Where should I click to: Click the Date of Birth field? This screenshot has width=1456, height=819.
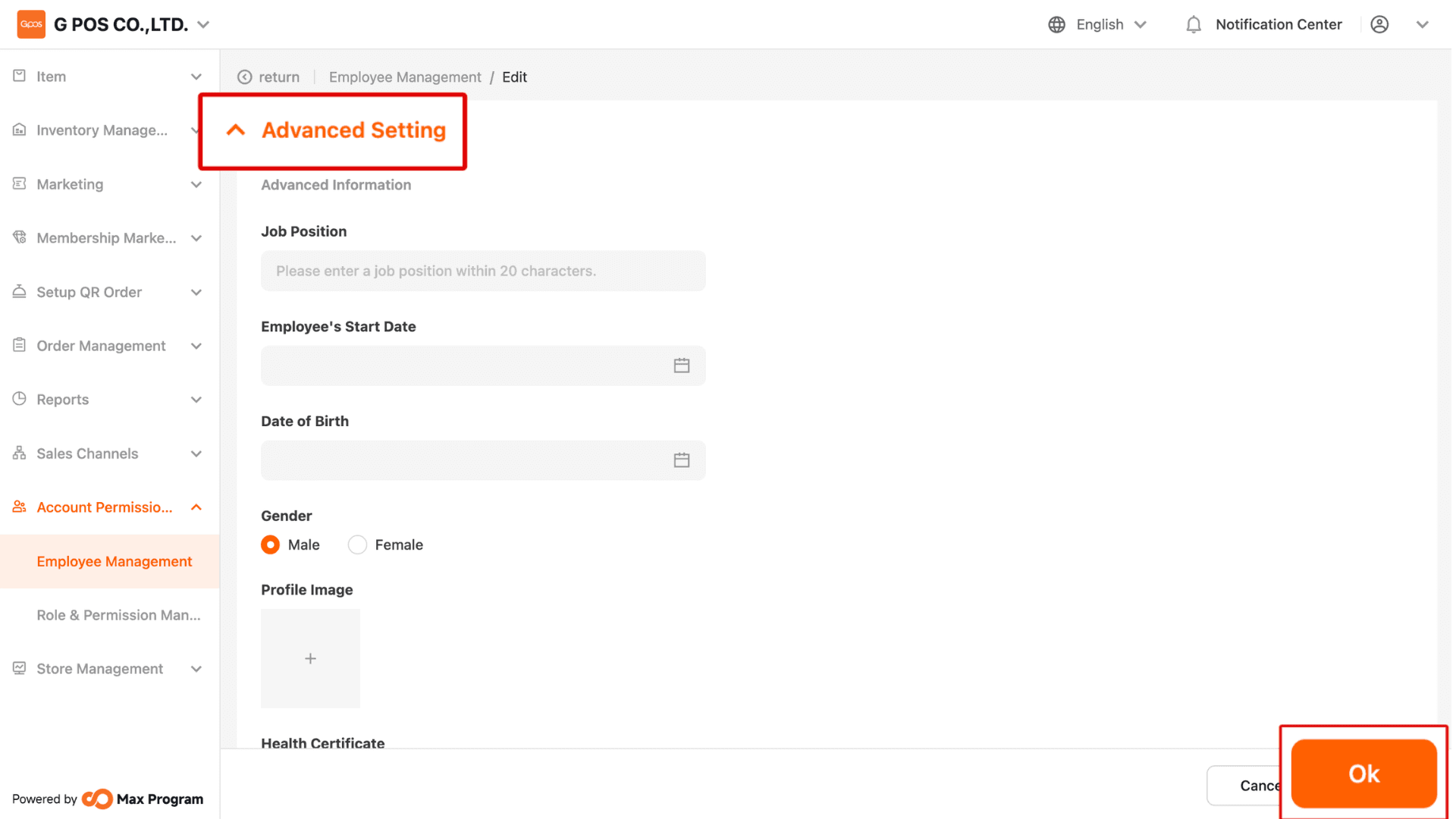pyautogui.click(x=485, y=461)
